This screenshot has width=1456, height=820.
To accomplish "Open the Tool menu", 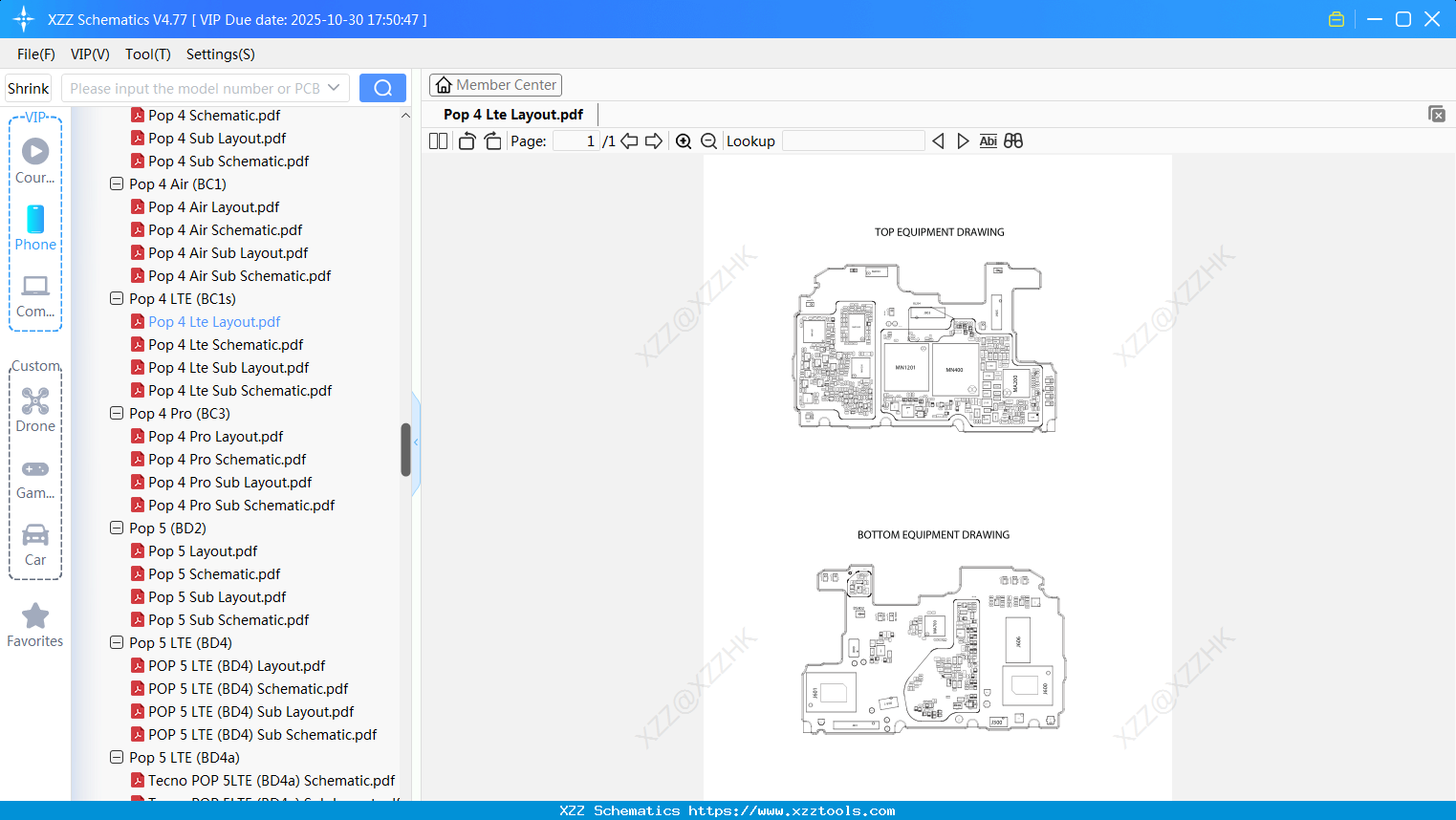I will [x=147, y=54].
